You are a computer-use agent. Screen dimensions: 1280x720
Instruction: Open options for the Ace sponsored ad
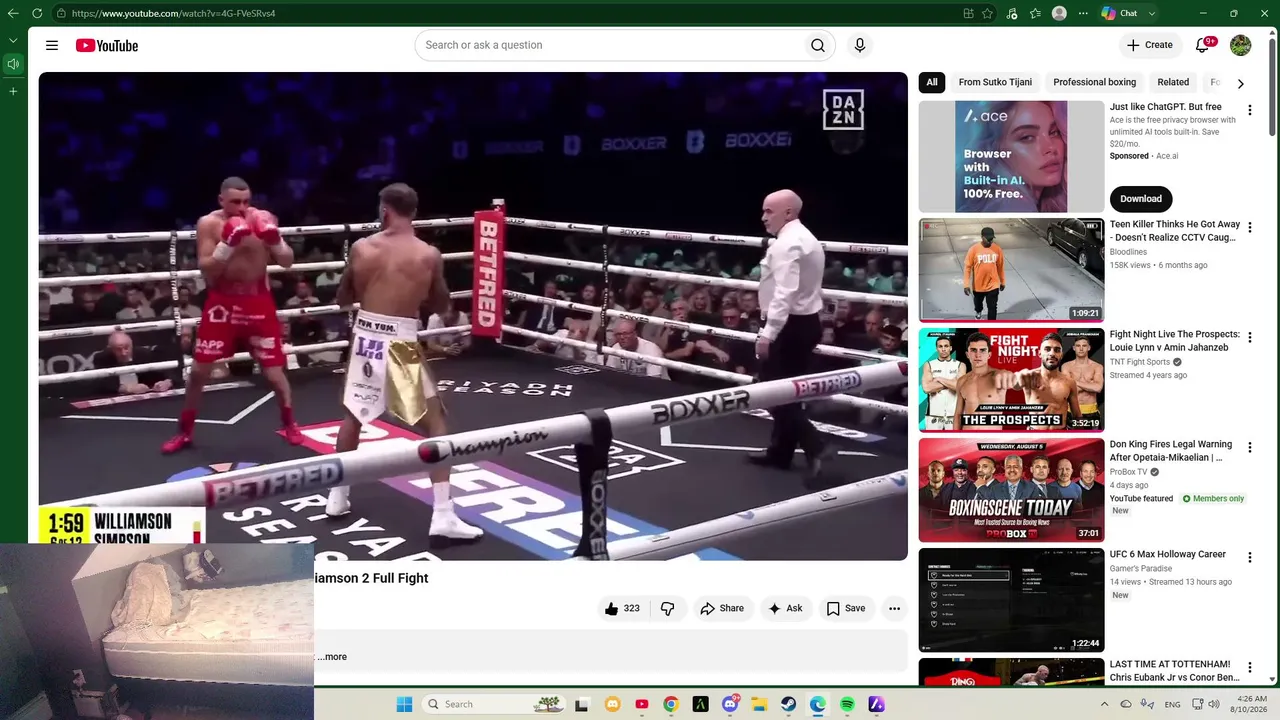point(1249,110)
